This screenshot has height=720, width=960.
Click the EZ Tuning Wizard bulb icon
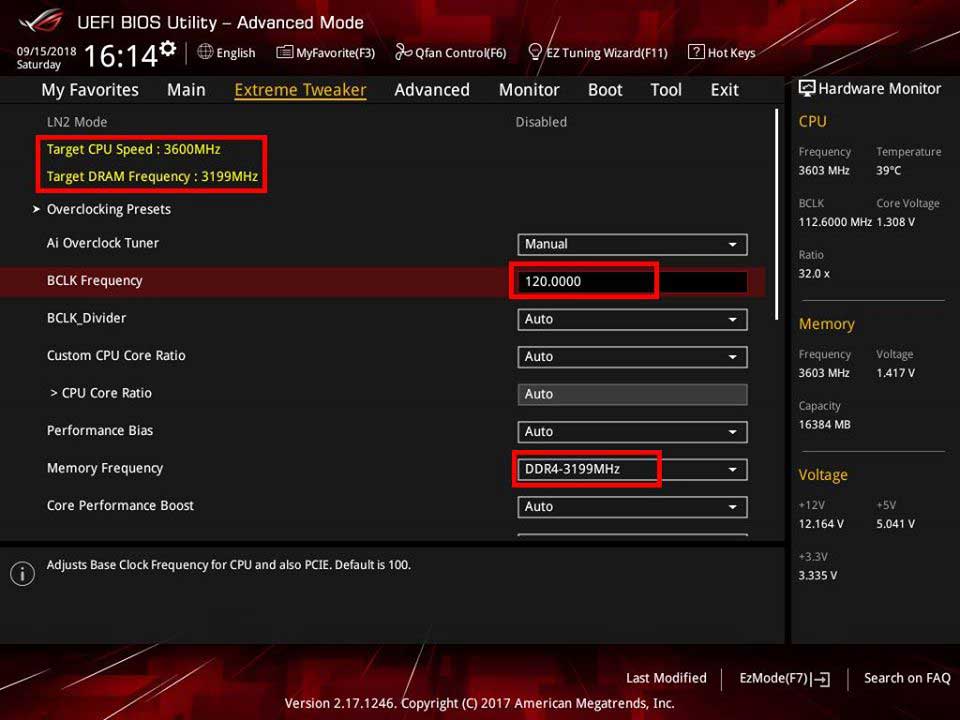(535, 52)
